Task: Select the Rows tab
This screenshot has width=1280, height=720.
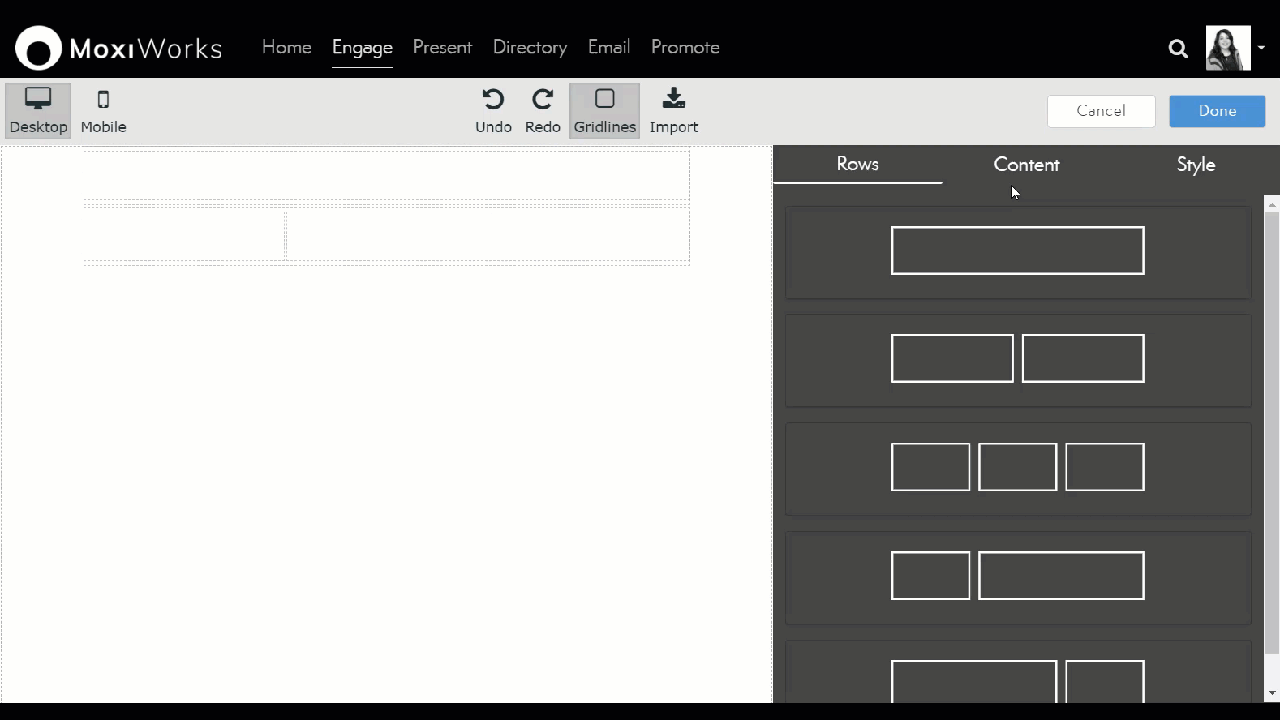Action: coord(857,165)
